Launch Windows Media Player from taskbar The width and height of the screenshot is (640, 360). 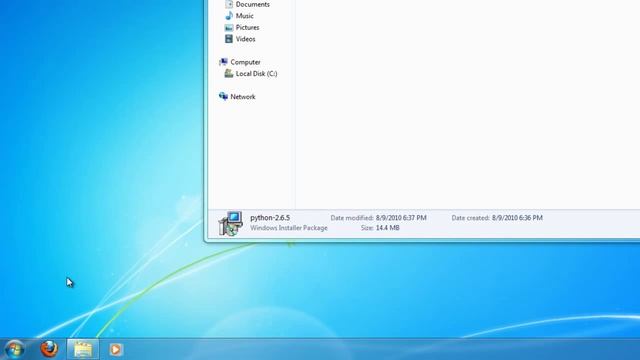coord(116,349)
